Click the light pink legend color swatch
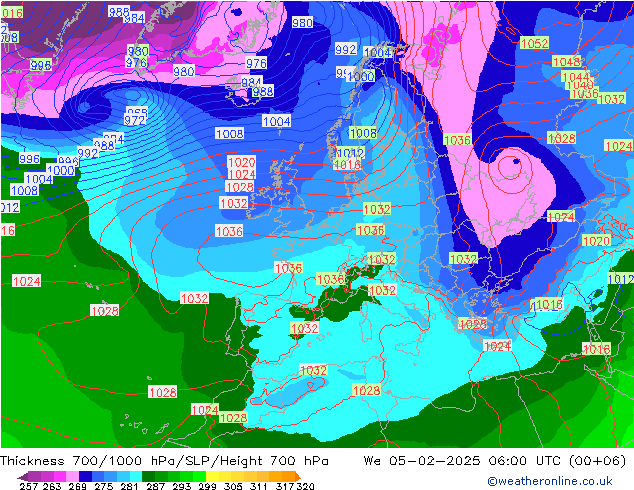 (72, 476)
